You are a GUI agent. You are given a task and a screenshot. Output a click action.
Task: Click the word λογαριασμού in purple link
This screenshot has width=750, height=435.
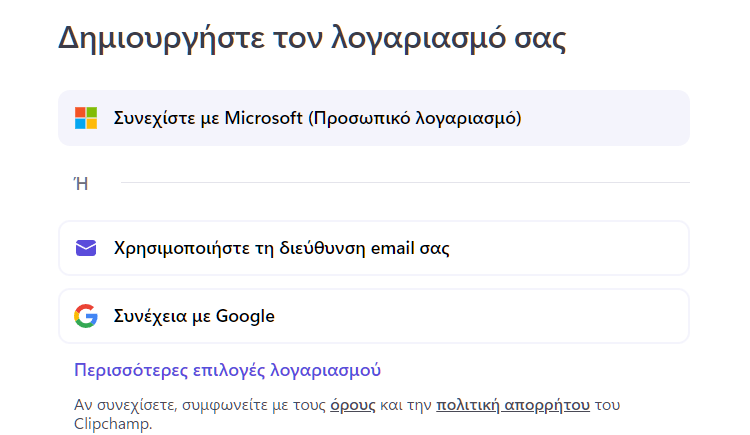pos(326,370)
